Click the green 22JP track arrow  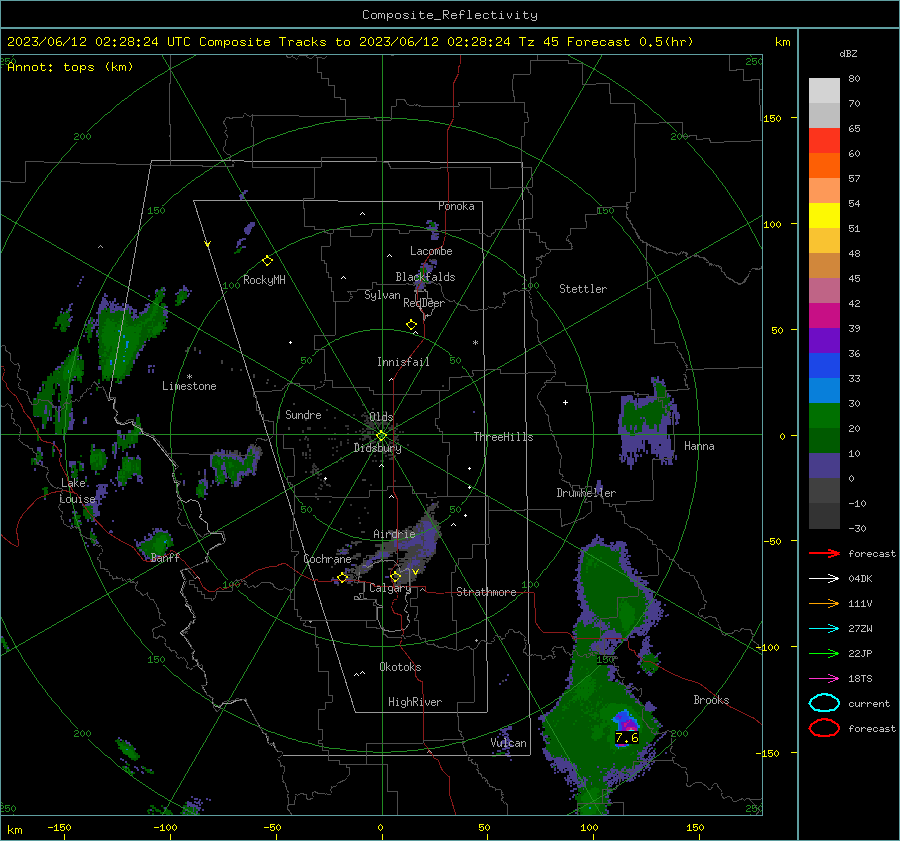pyautogui.click(x=824, y=653)
